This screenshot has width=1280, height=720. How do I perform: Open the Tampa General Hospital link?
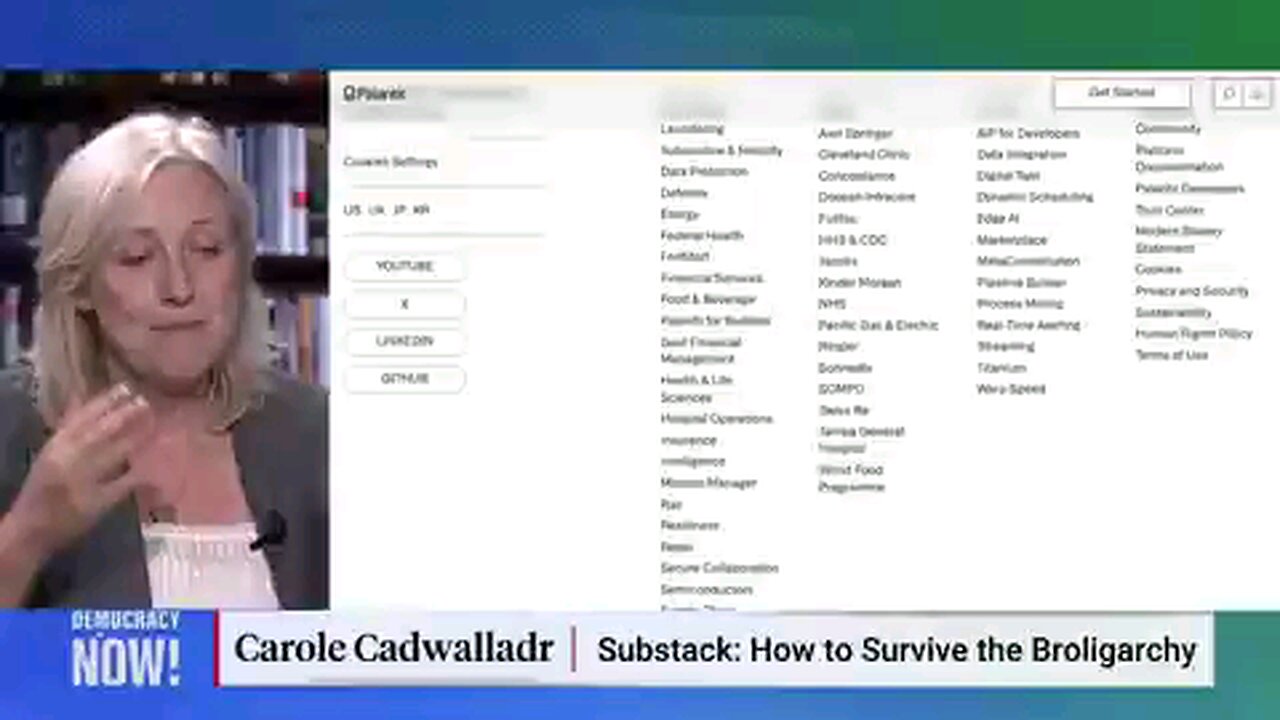pos(861,440)
